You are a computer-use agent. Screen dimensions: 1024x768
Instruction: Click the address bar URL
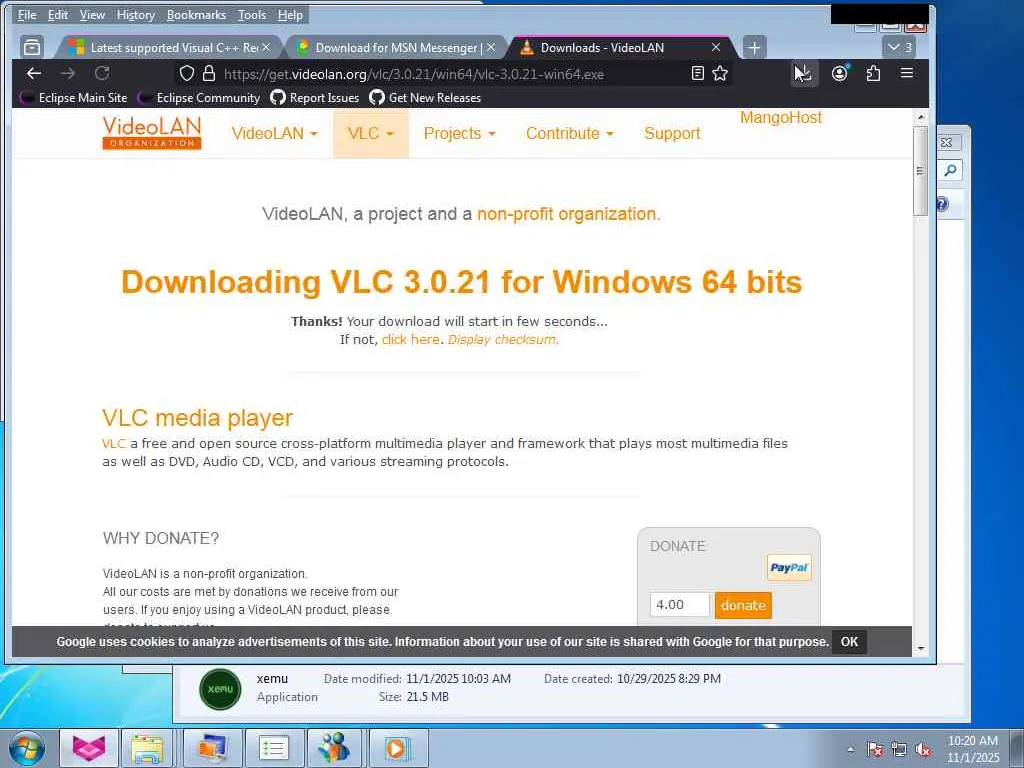tap(413, 74)
